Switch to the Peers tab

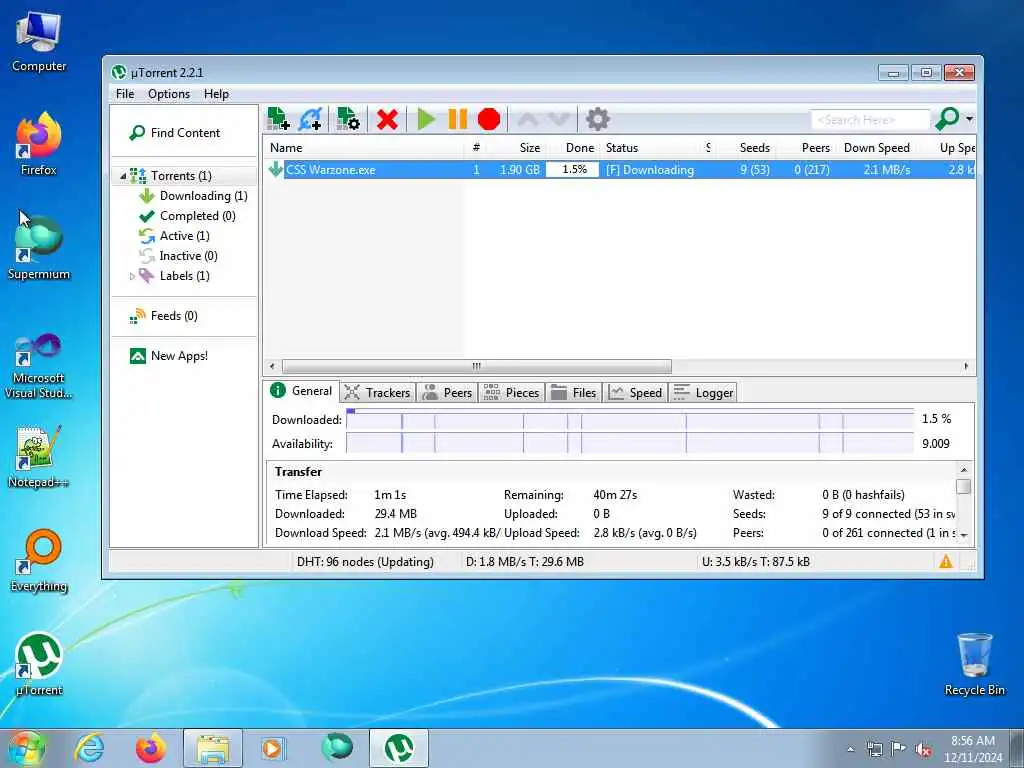(x=447, y=392)
